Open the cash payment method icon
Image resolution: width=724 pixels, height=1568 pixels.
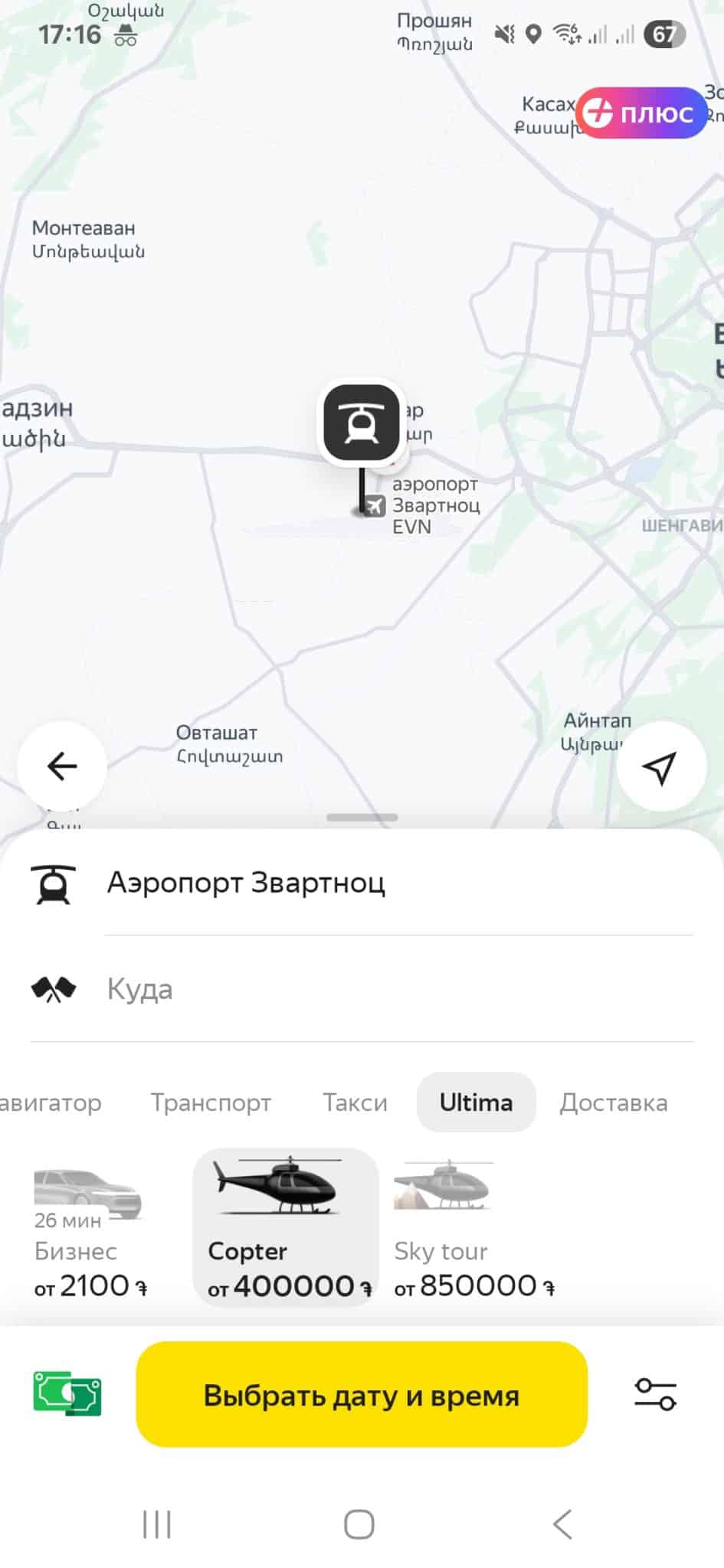pos(67,1393)
